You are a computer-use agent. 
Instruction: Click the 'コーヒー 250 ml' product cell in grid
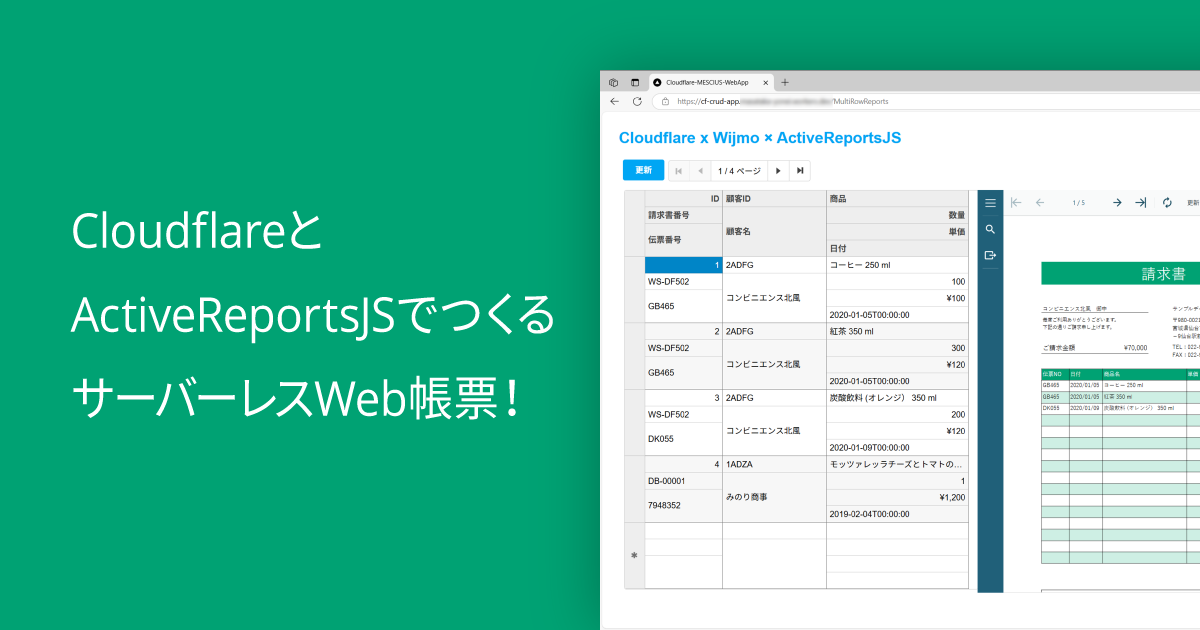pyautogui.click(x=897, y=265)
